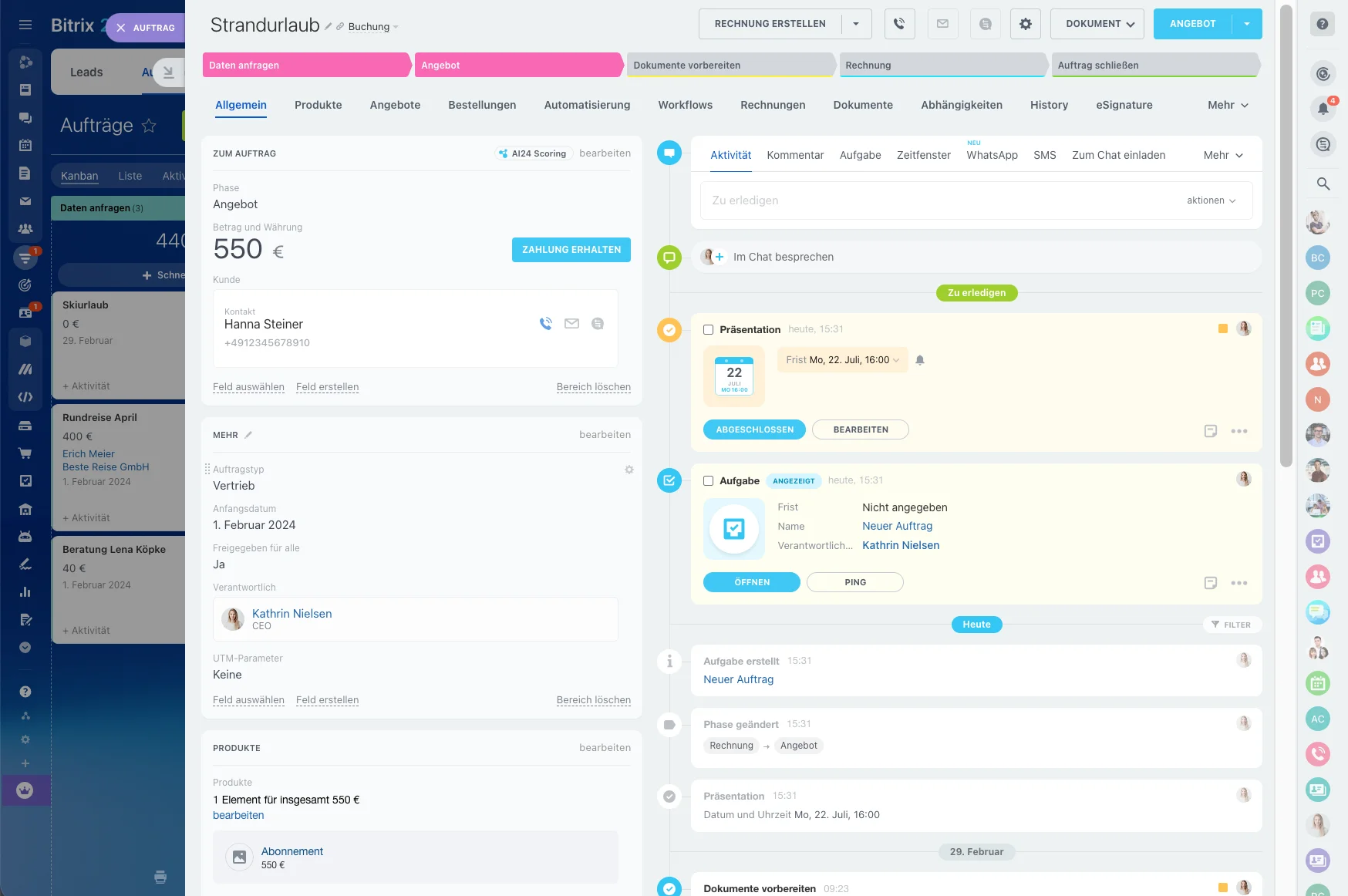Image resolution: width=1348 pixels, height=896 pixels.
Task: Open the WhatsApp activity tab
Action: coord(992,155)
